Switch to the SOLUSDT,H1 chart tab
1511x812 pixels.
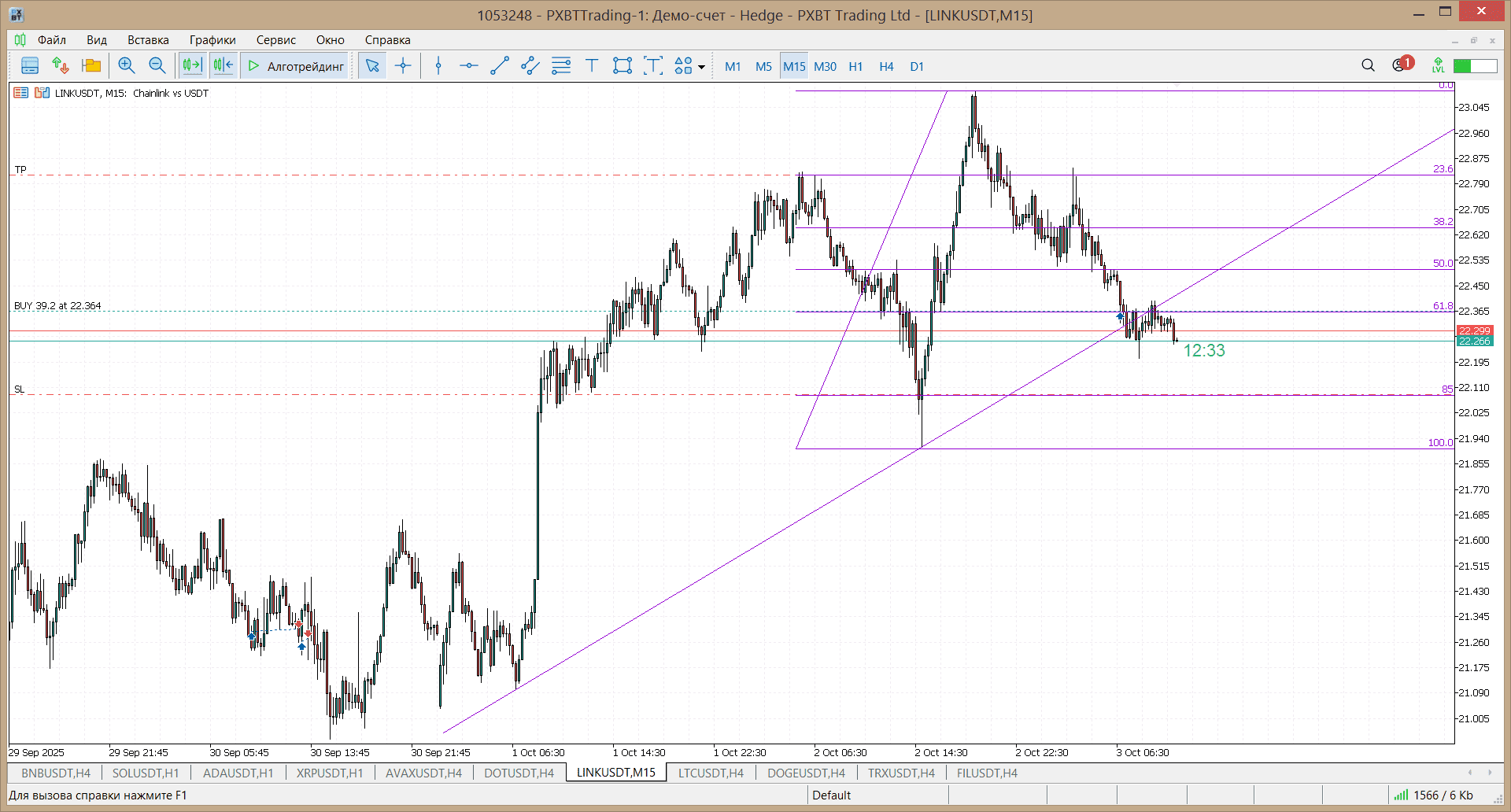pyautogui.click(x=146, y=773)
